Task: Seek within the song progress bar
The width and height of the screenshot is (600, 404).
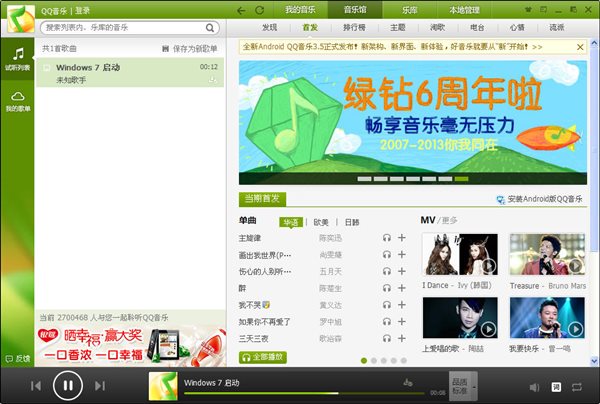Action: click(304, 393)
